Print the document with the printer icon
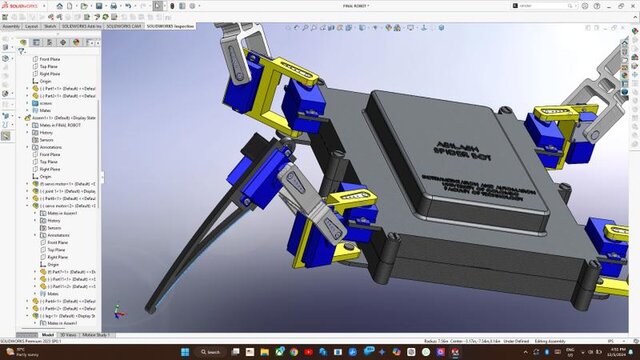Image resolution: width=640 pixels, height=360 pixels. pyautogui.click(x=113, y=6)
